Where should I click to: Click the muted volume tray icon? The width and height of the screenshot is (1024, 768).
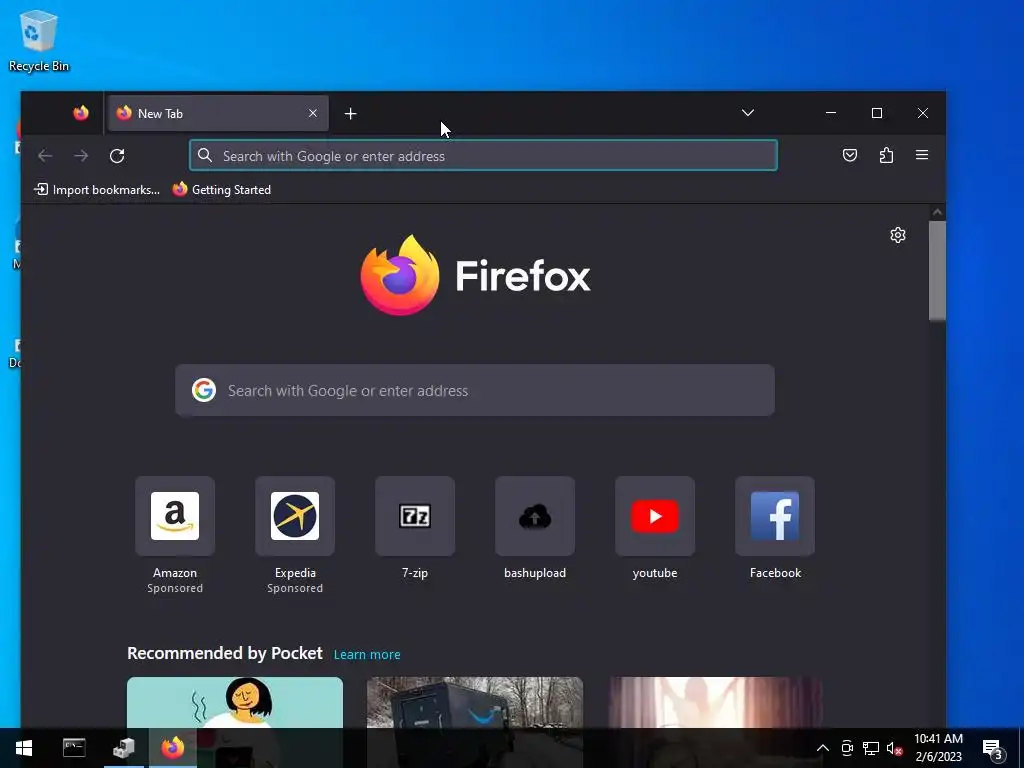894,748
